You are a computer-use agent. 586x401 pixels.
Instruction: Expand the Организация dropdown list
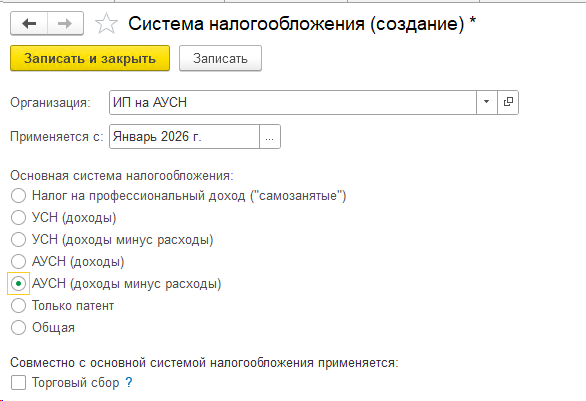(x=487, y=102)
